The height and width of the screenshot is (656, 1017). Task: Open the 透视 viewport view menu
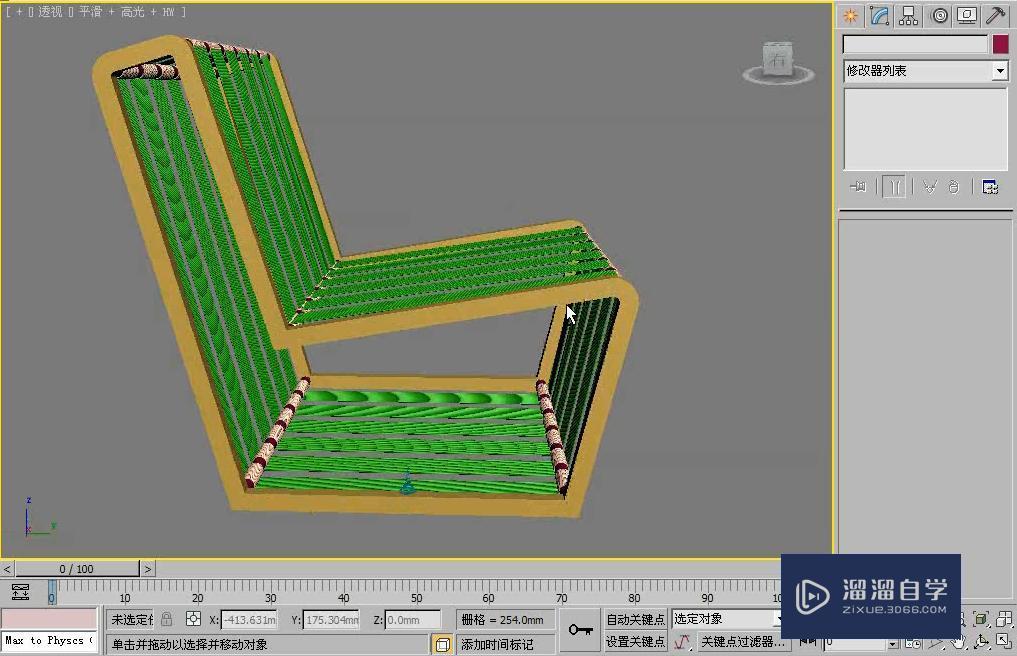pos(51,12)
